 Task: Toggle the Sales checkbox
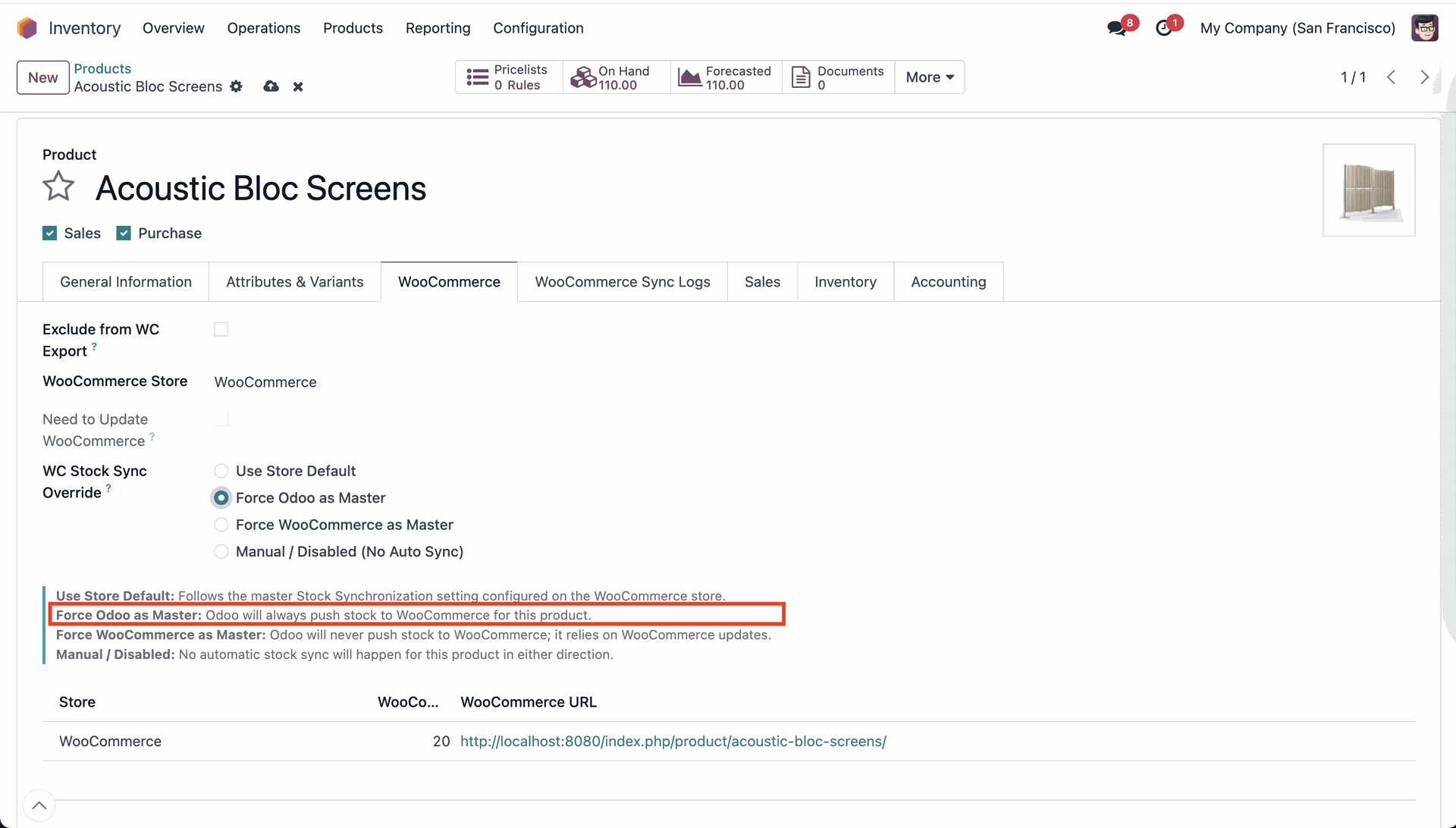click(x=50, y=234)
